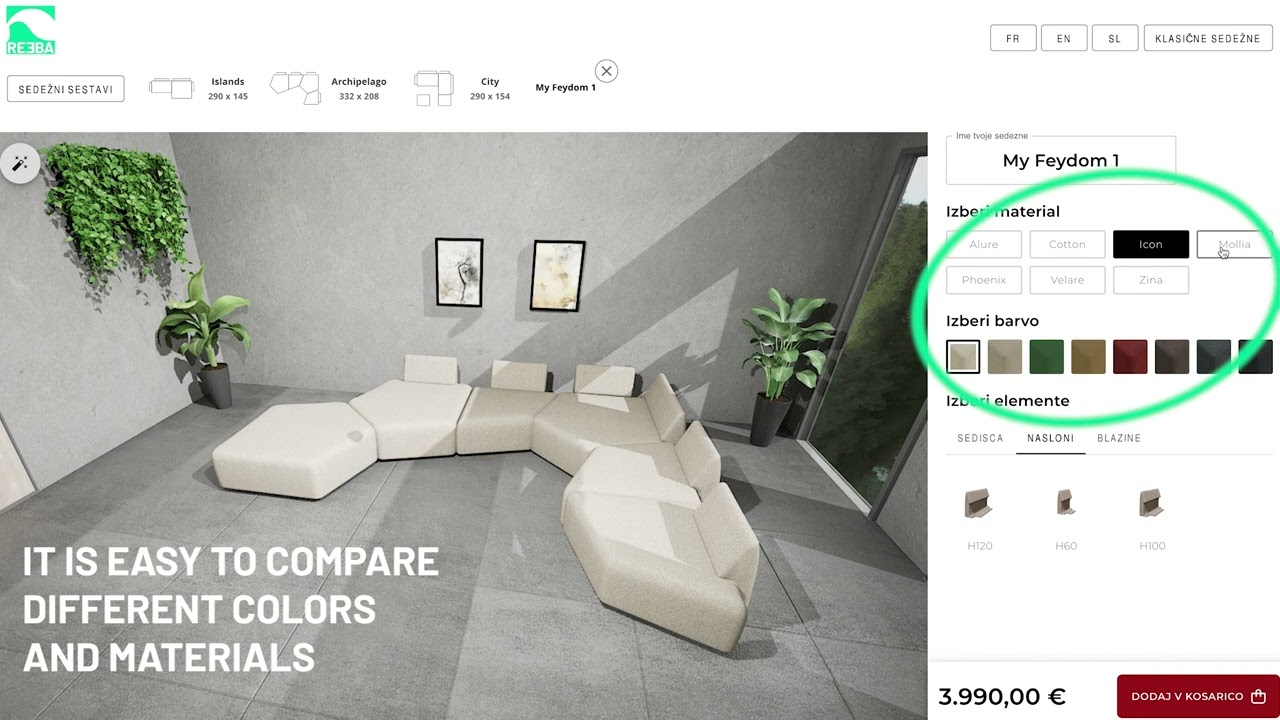Select the Cotton material option
Image resolution: width=1280 pixels, height=720 pixels.
coord(1067,244)
